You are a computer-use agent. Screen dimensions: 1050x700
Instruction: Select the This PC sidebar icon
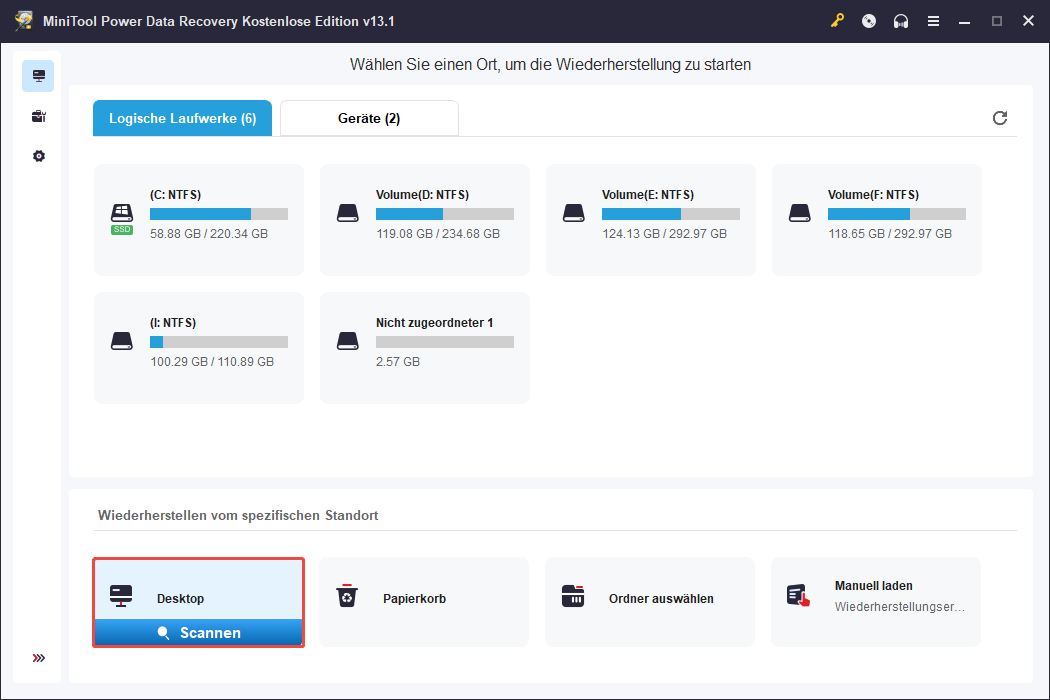[38, 76]
